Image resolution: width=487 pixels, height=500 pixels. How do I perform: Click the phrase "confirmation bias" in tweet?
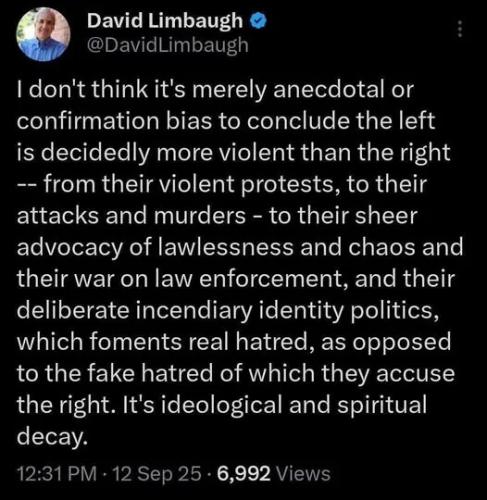[114, 121]
